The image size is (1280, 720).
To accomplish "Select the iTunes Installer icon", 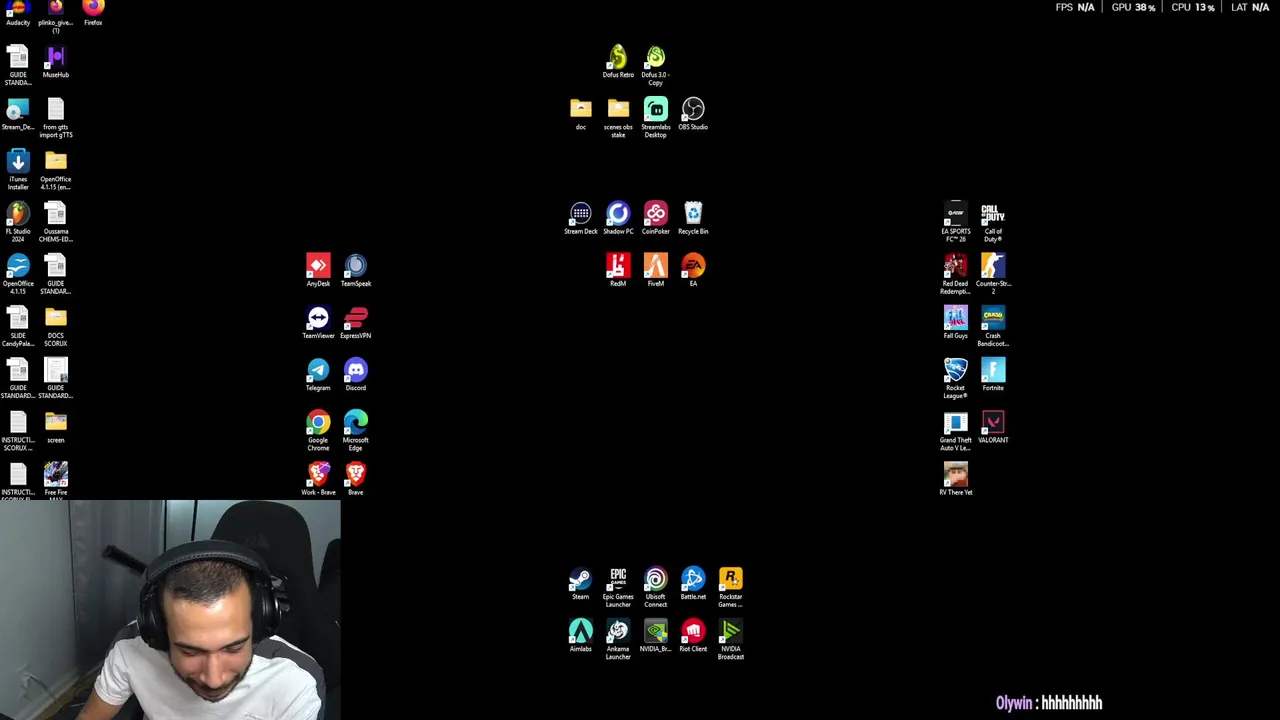I will (18, 170).
